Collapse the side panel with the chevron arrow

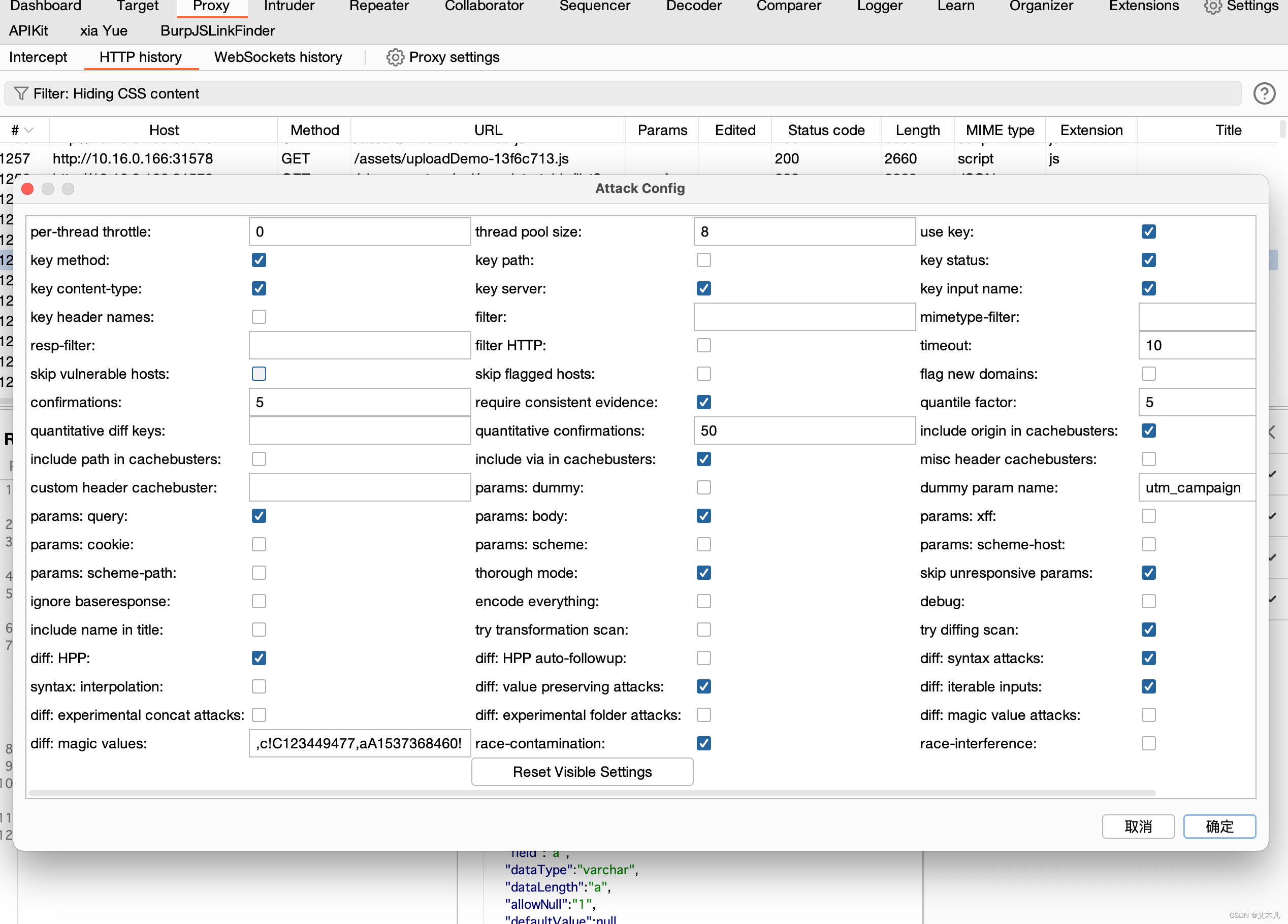pyautogui.click(x=1272, y=433)
